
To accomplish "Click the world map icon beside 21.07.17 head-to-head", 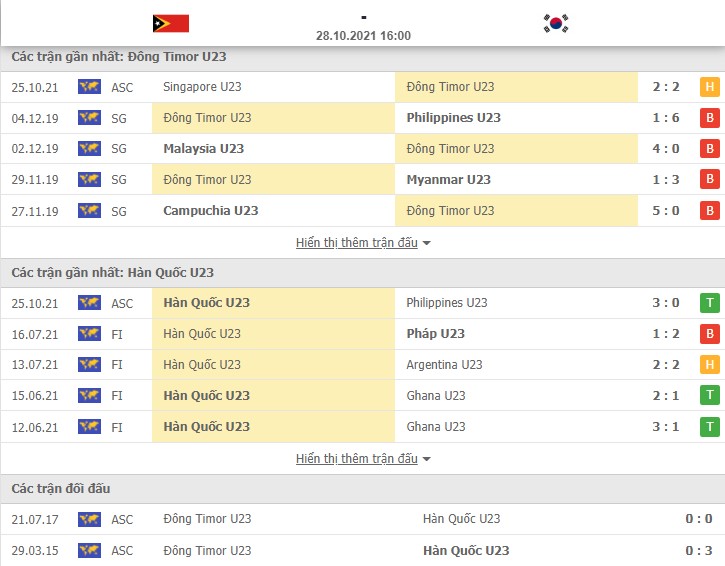I will click(x=89, y=519).
